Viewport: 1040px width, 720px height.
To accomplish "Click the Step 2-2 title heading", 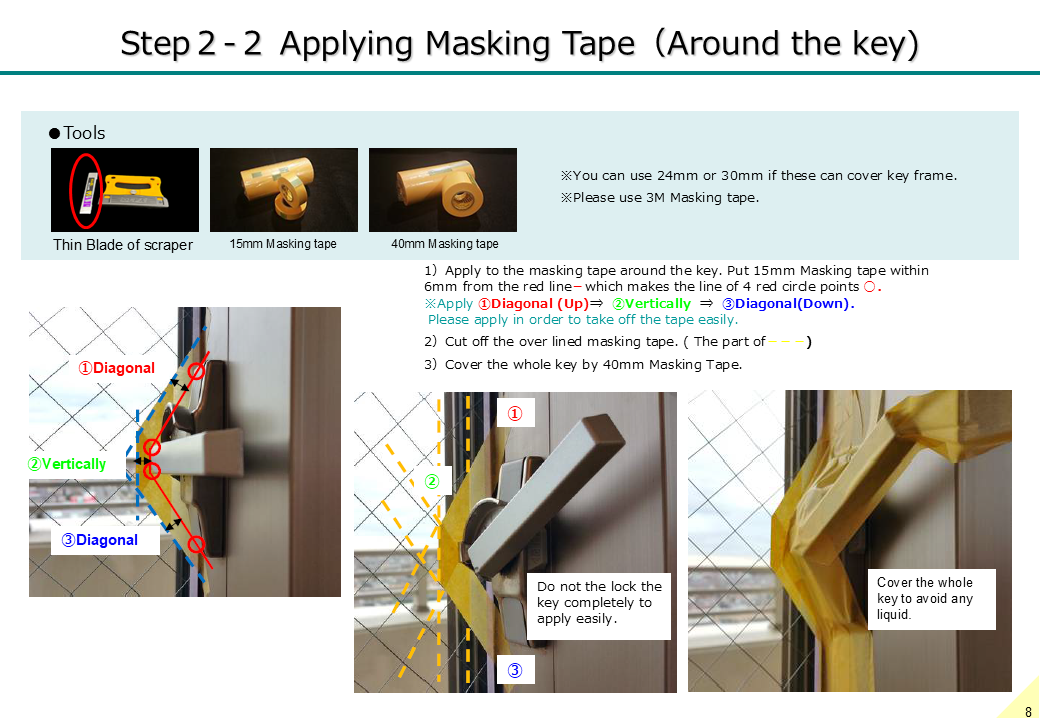I will coord(520,44).
